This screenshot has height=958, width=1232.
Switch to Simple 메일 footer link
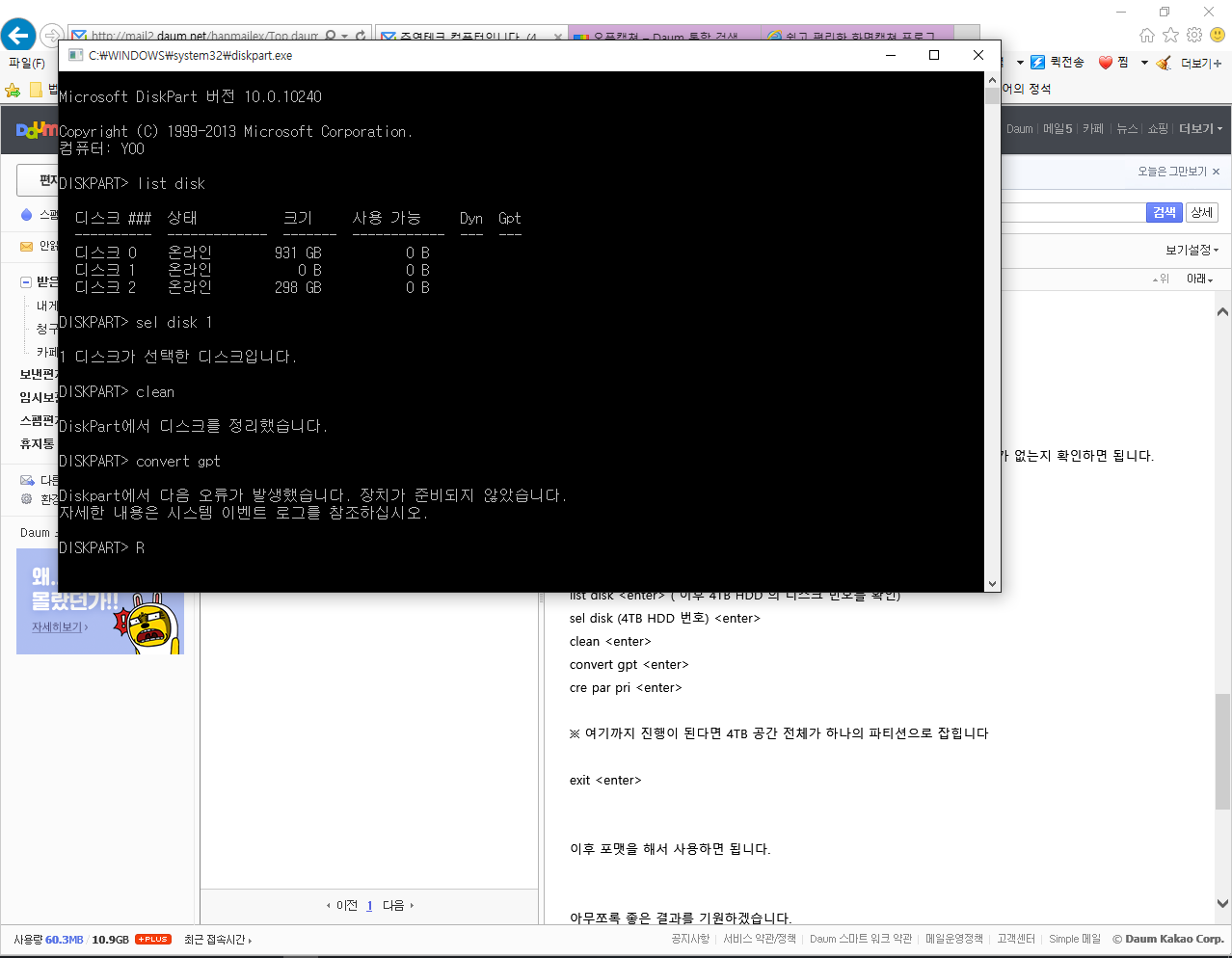coord(1075,939)
